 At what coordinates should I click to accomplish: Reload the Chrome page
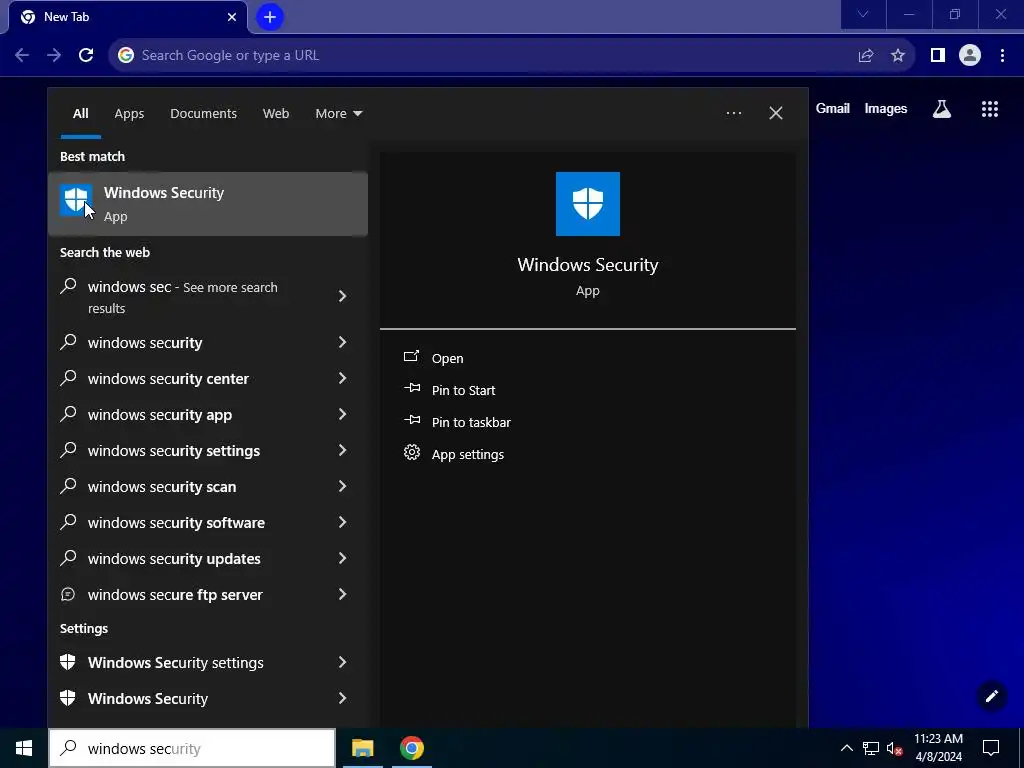tap(86, 55)
